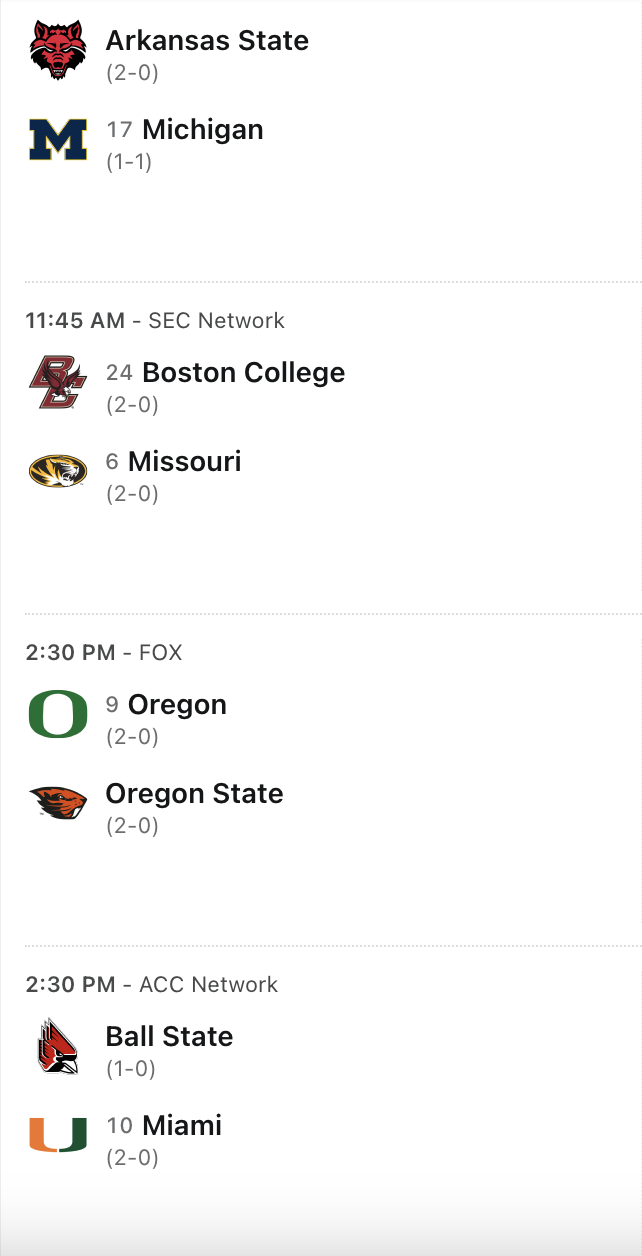Click the Oregon State Beavers logo
The image size is (642, 1256).
tap(58, 804)
